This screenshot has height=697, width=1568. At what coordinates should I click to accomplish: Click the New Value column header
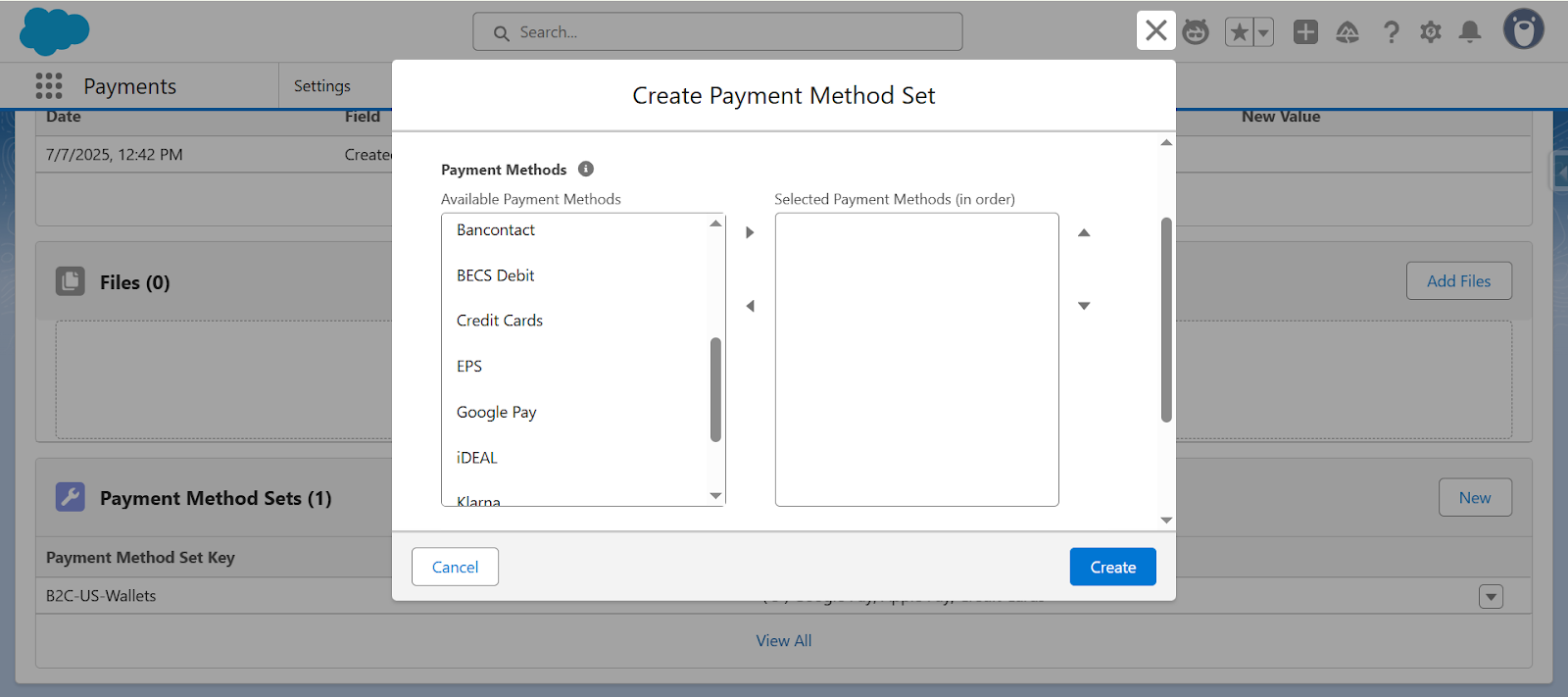tap(1281, 117)
